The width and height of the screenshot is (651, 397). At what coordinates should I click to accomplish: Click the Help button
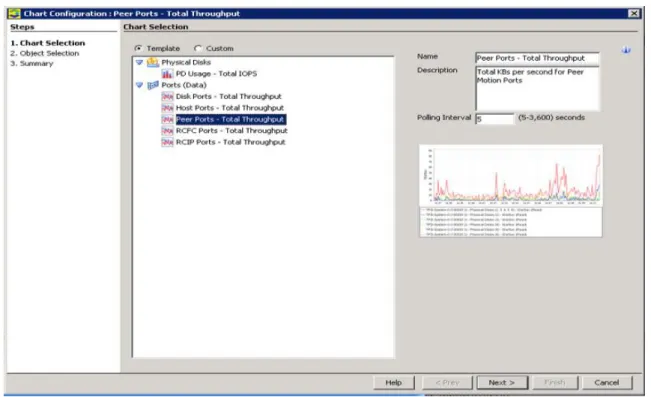[394, 382]
